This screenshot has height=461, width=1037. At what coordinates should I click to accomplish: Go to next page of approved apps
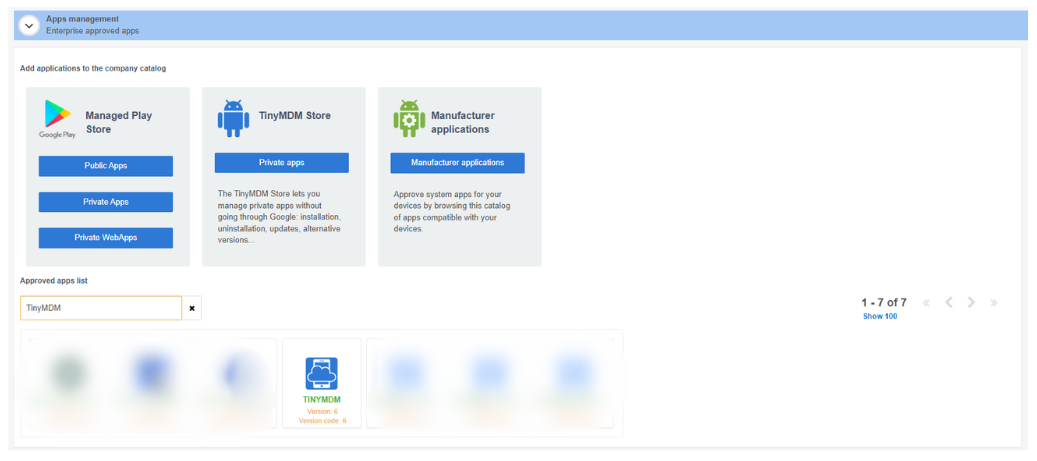point(971,303)
